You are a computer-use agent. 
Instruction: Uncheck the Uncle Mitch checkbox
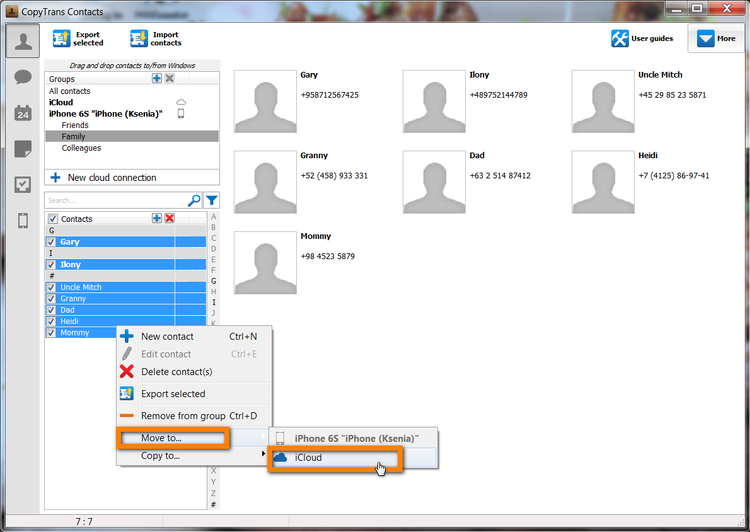click(51, 287)
